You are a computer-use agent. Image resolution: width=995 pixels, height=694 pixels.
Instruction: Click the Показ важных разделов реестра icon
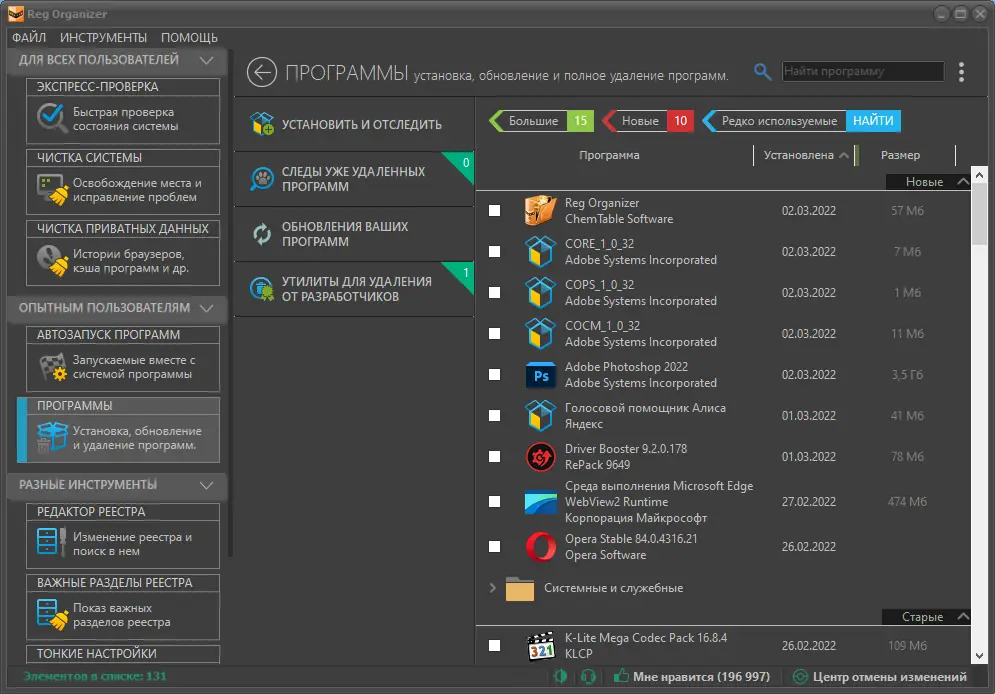(52, 614)
